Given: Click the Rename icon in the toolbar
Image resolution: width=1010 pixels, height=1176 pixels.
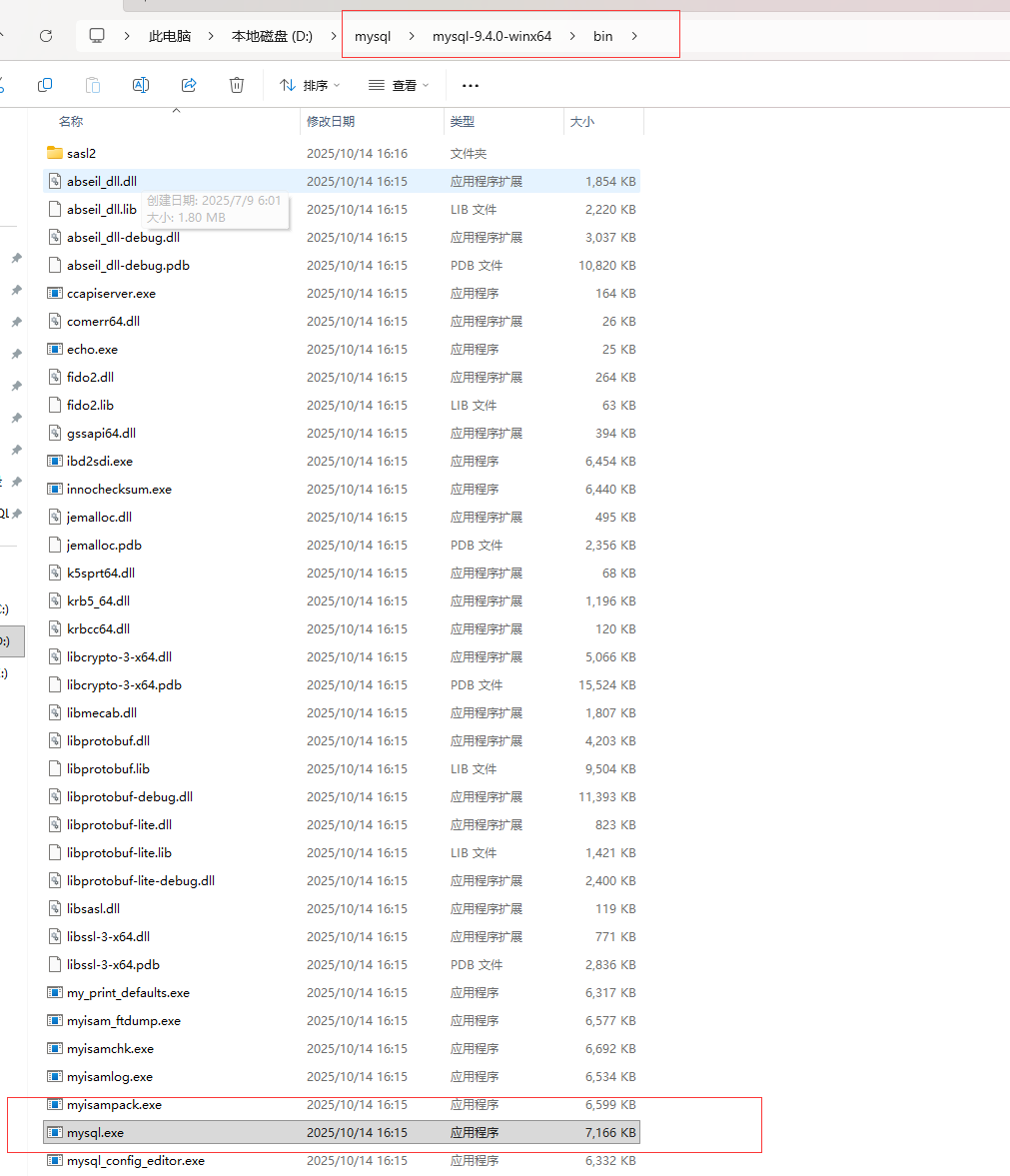Looking at the screenshot, I should coord(141,86).
